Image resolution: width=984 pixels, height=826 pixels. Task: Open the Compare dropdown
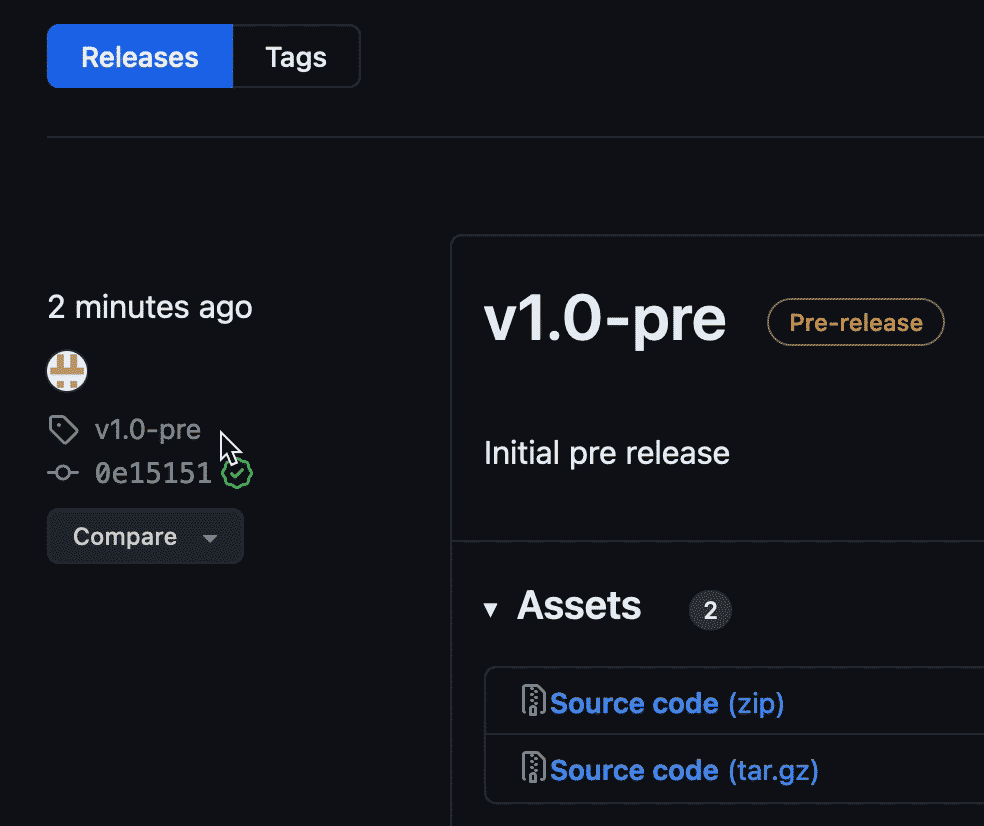point(211,536)
